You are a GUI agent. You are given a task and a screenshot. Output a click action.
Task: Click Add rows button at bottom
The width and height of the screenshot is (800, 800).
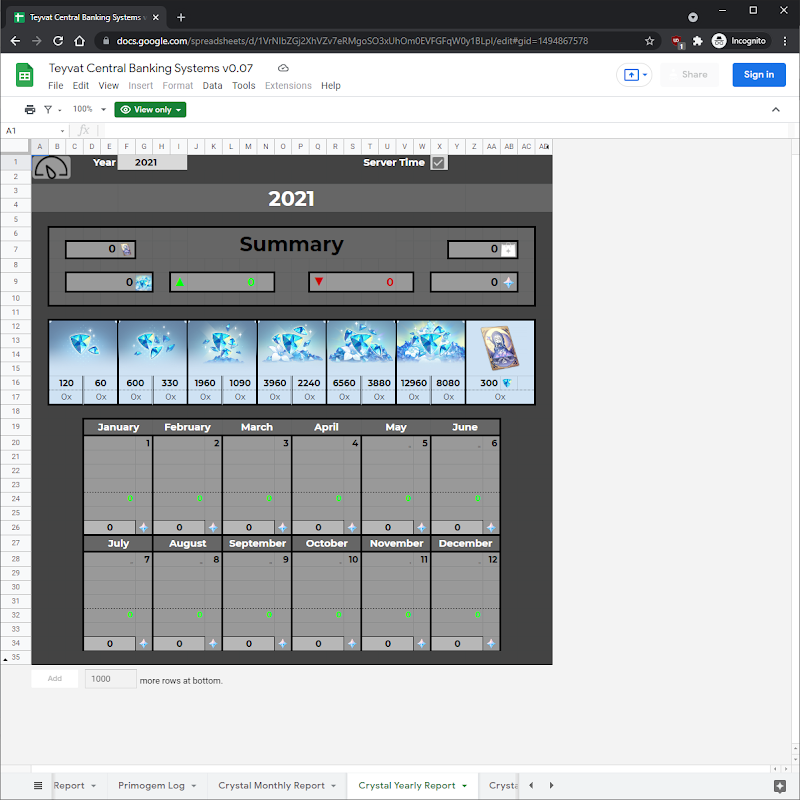point(55,679)
